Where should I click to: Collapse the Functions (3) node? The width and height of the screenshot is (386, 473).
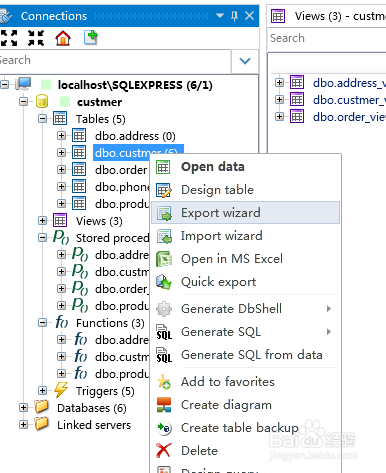pyautogui.click(x=42, y=323)
